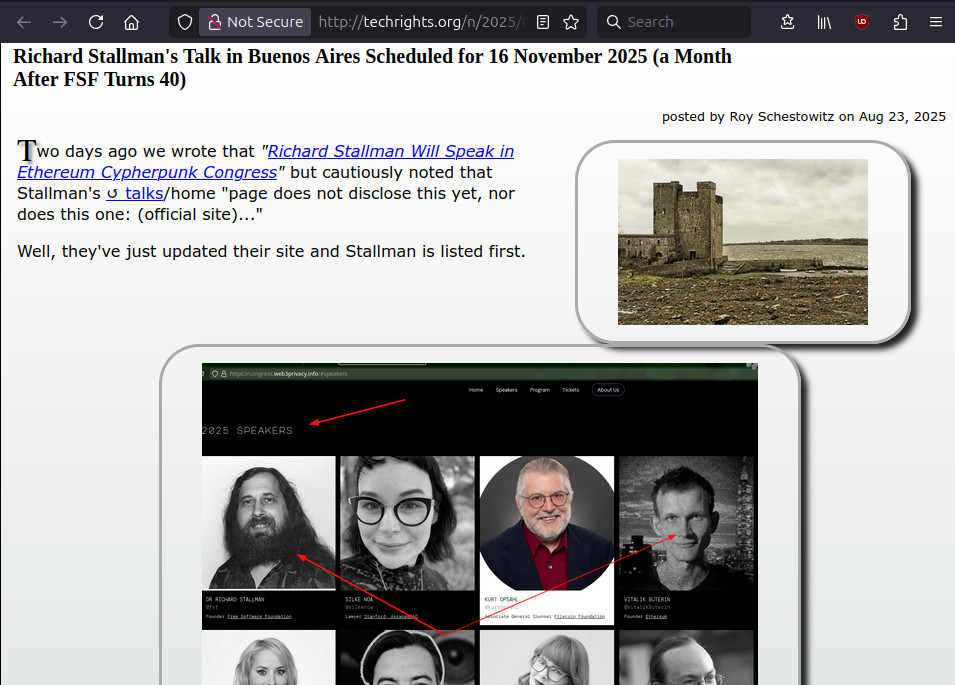This screenshot has height=685, width=955.
Task: Click the "About Us" pill in the embedded navigation
Action: (x=608, y=390)
